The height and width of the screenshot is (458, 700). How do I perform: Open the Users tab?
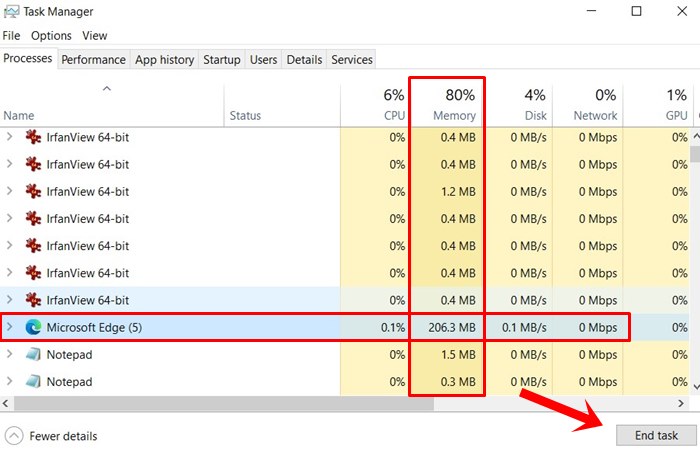click(263, 60)
